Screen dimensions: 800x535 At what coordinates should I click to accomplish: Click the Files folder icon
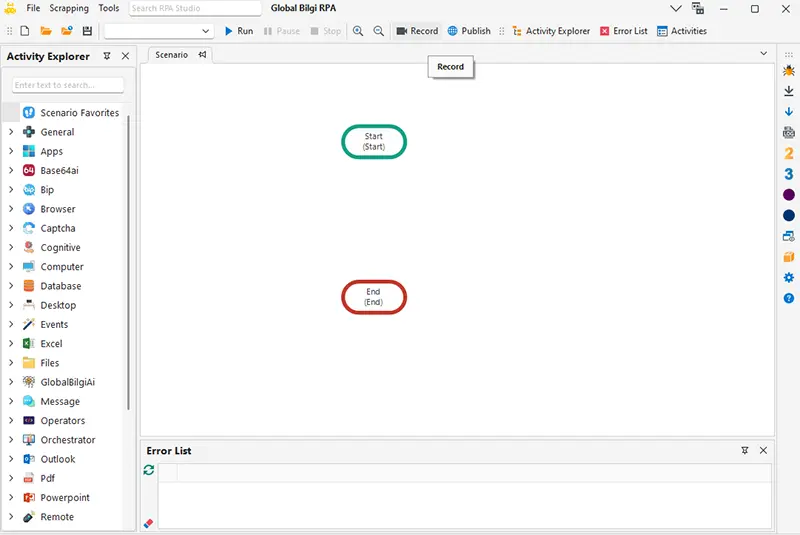29,363
